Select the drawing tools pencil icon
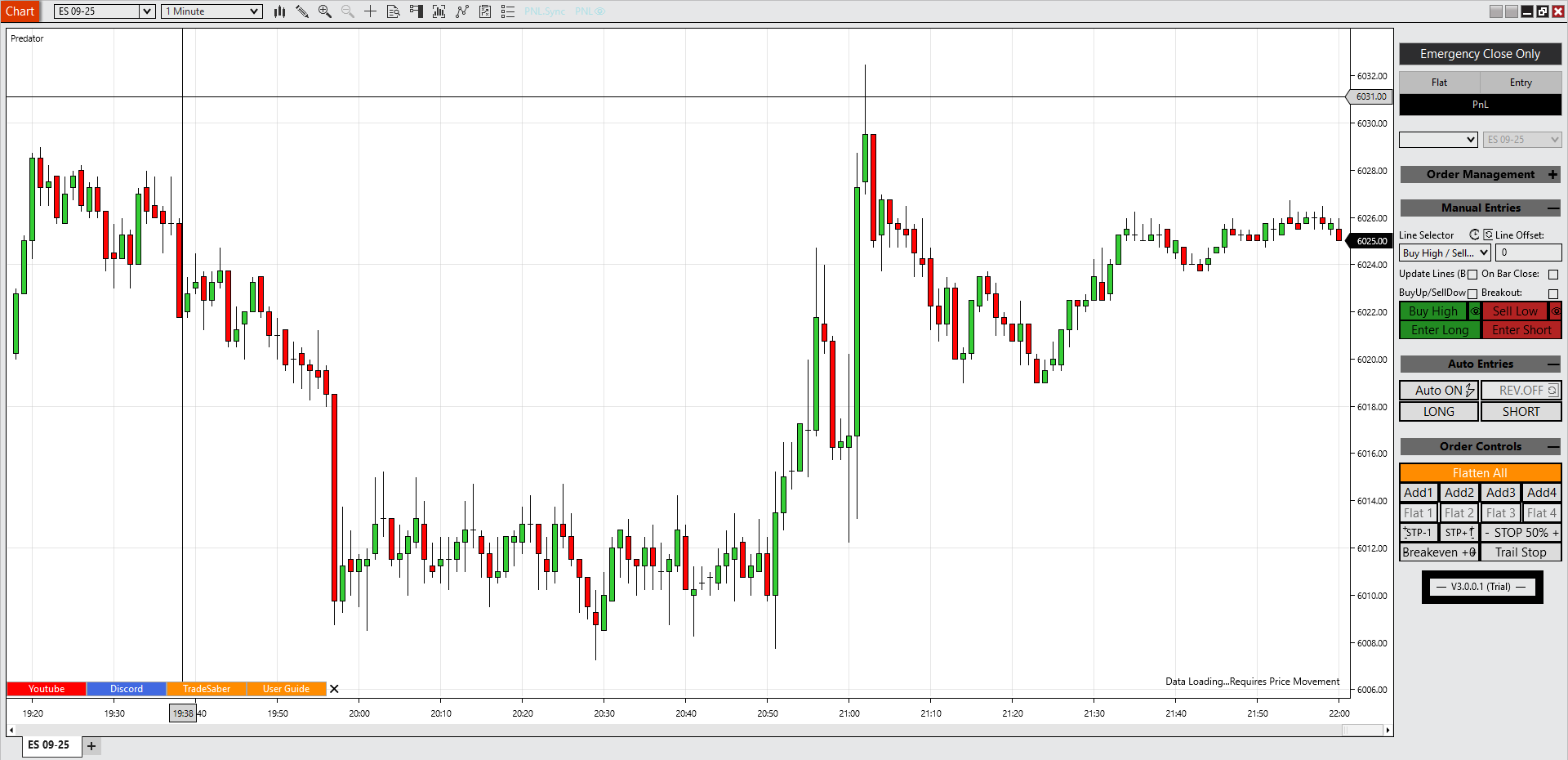The image size is (1568, 760). coord(302,11)
